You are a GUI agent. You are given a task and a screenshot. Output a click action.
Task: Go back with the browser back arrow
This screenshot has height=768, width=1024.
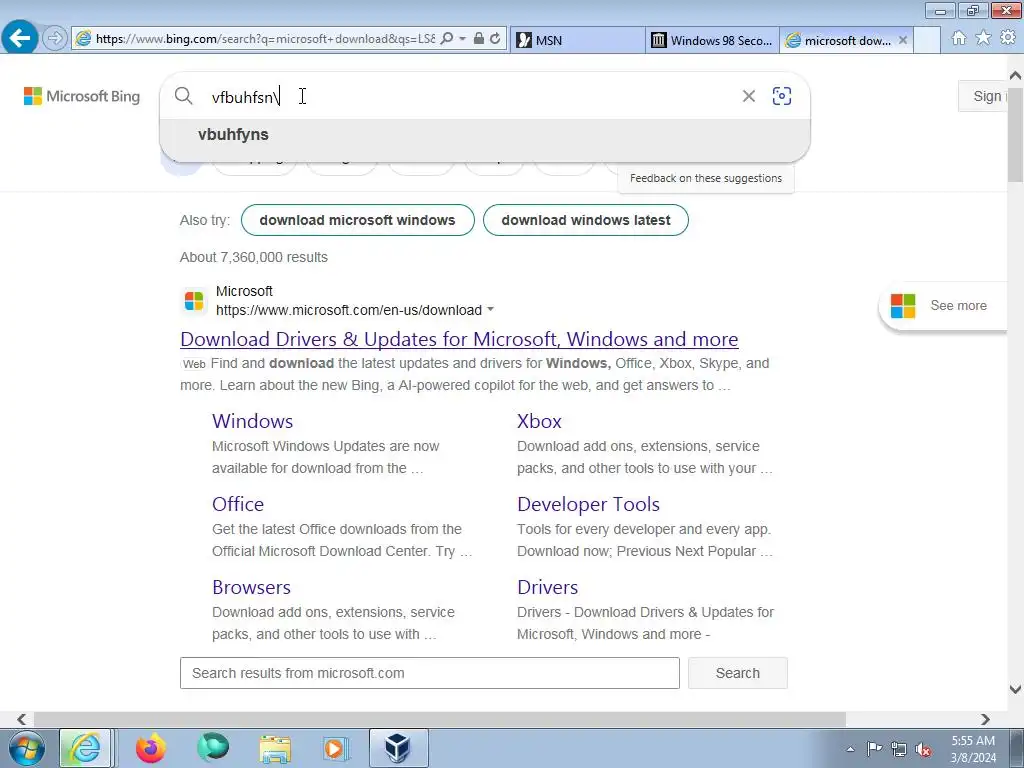coord(20,39)
